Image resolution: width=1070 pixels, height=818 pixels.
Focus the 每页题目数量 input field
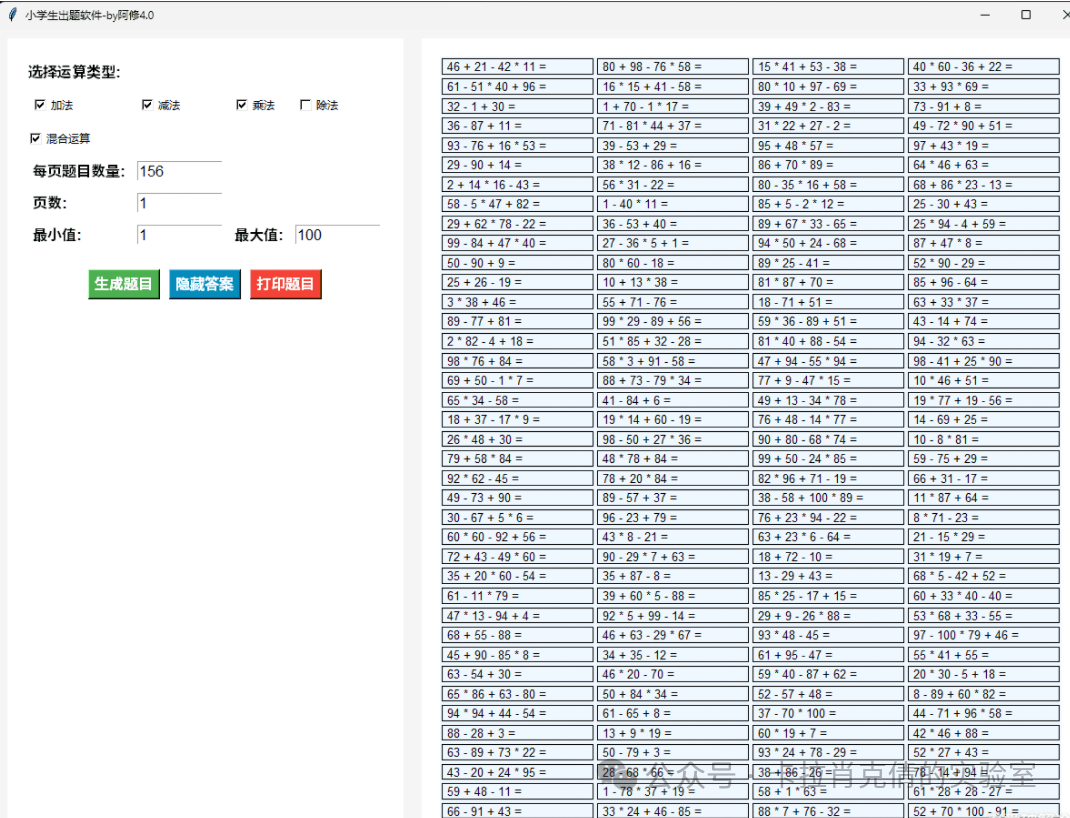pyautogui.click(x=178, y=171)
